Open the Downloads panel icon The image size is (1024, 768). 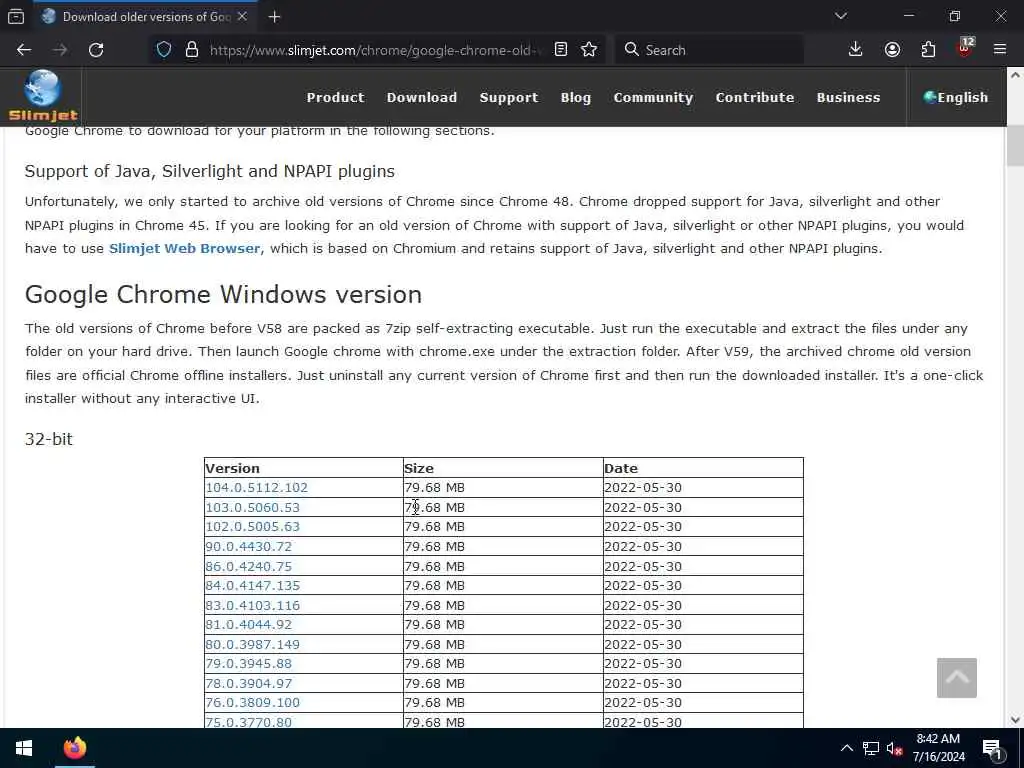click(856, 50)
